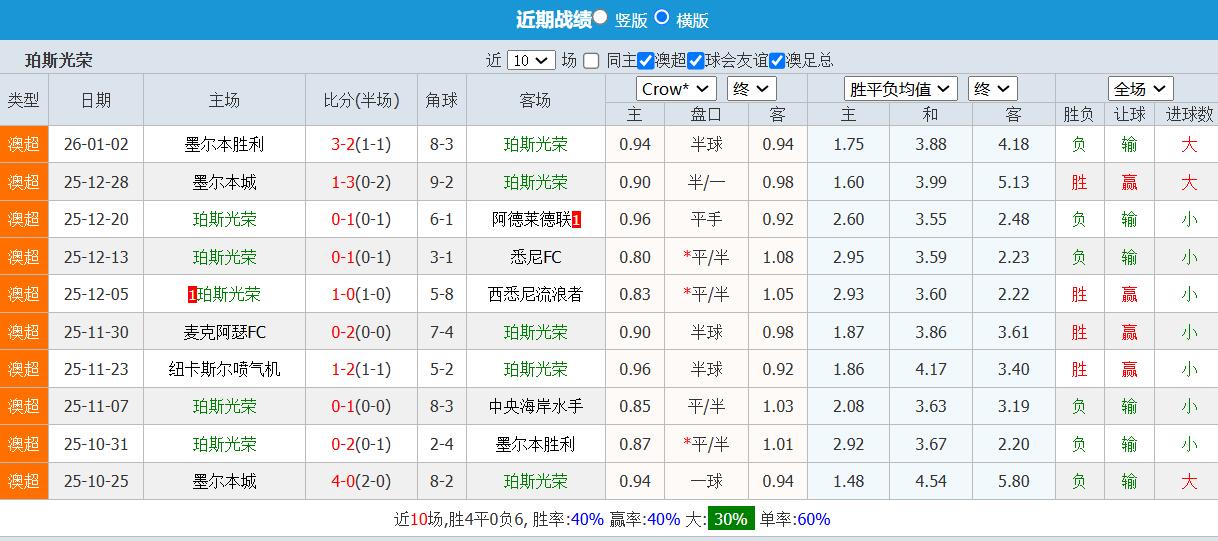Click 墨尔本胜利 away team on 25-10-31
The image size is (1218, 541).
click(x=536, y=444)
